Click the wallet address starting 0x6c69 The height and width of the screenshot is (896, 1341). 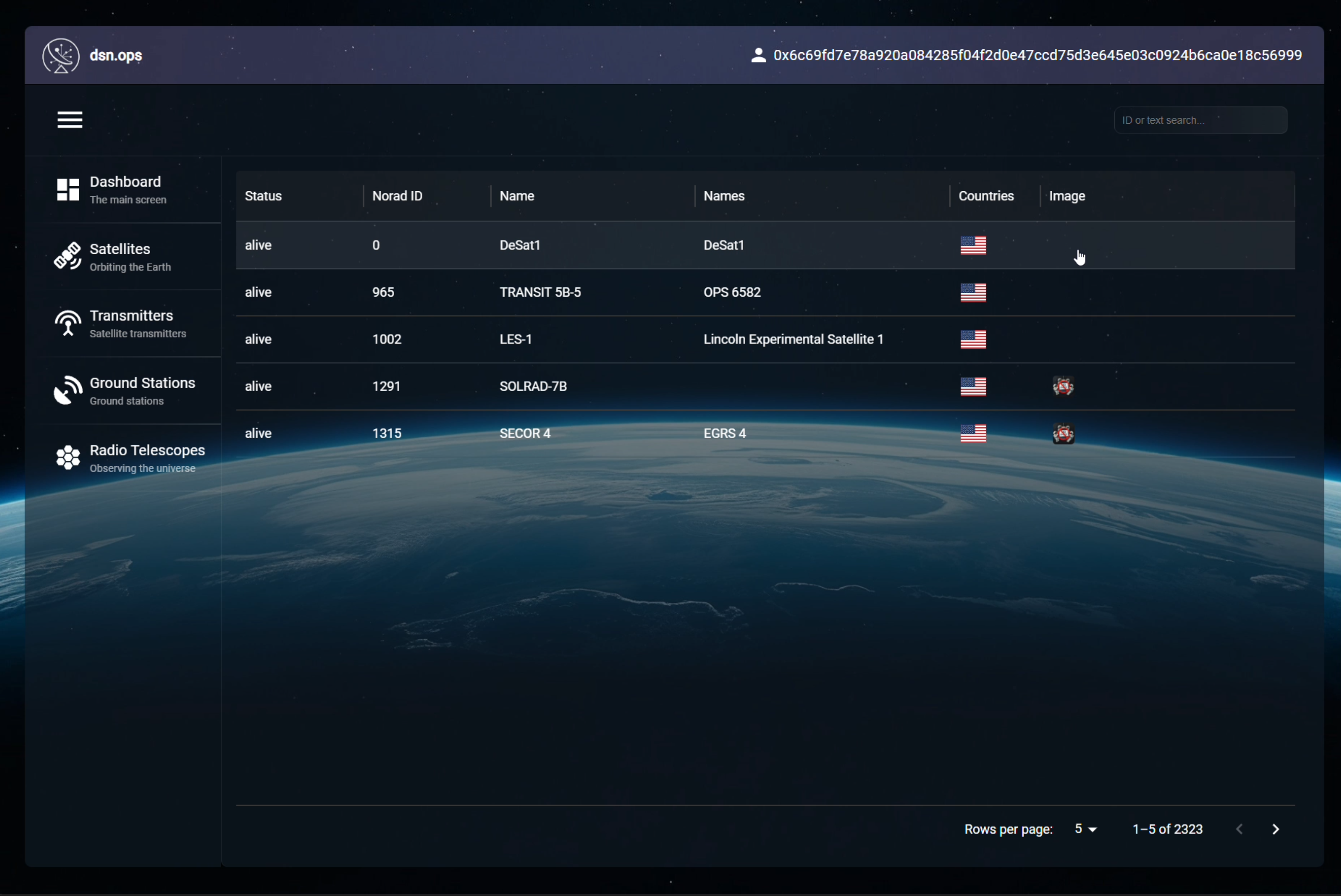(x=1037, y=56)
